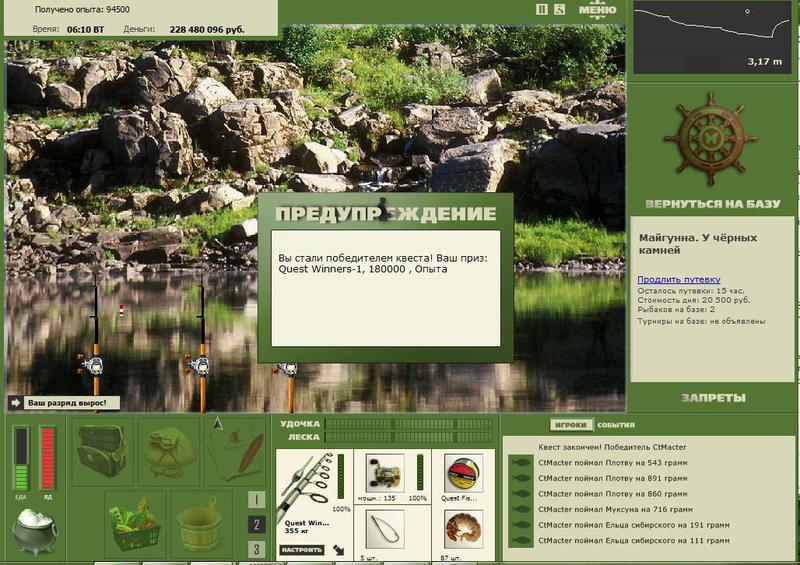Click the Quest fishing line spool
800x565 pixels.
[463, 474]
